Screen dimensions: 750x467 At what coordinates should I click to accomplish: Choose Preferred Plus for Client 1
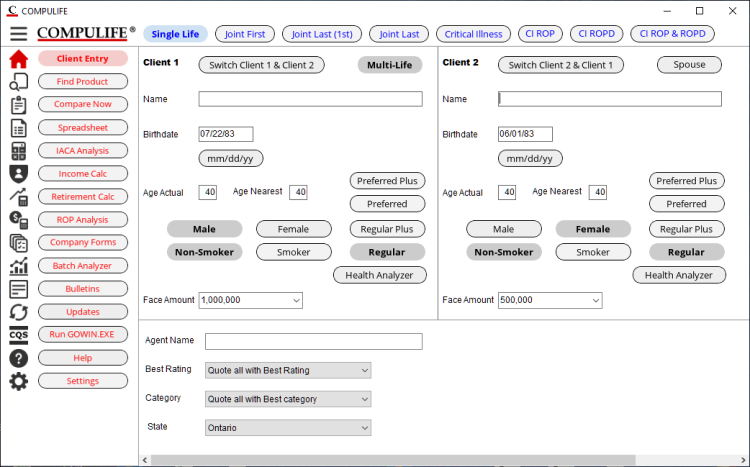point(387,180)
